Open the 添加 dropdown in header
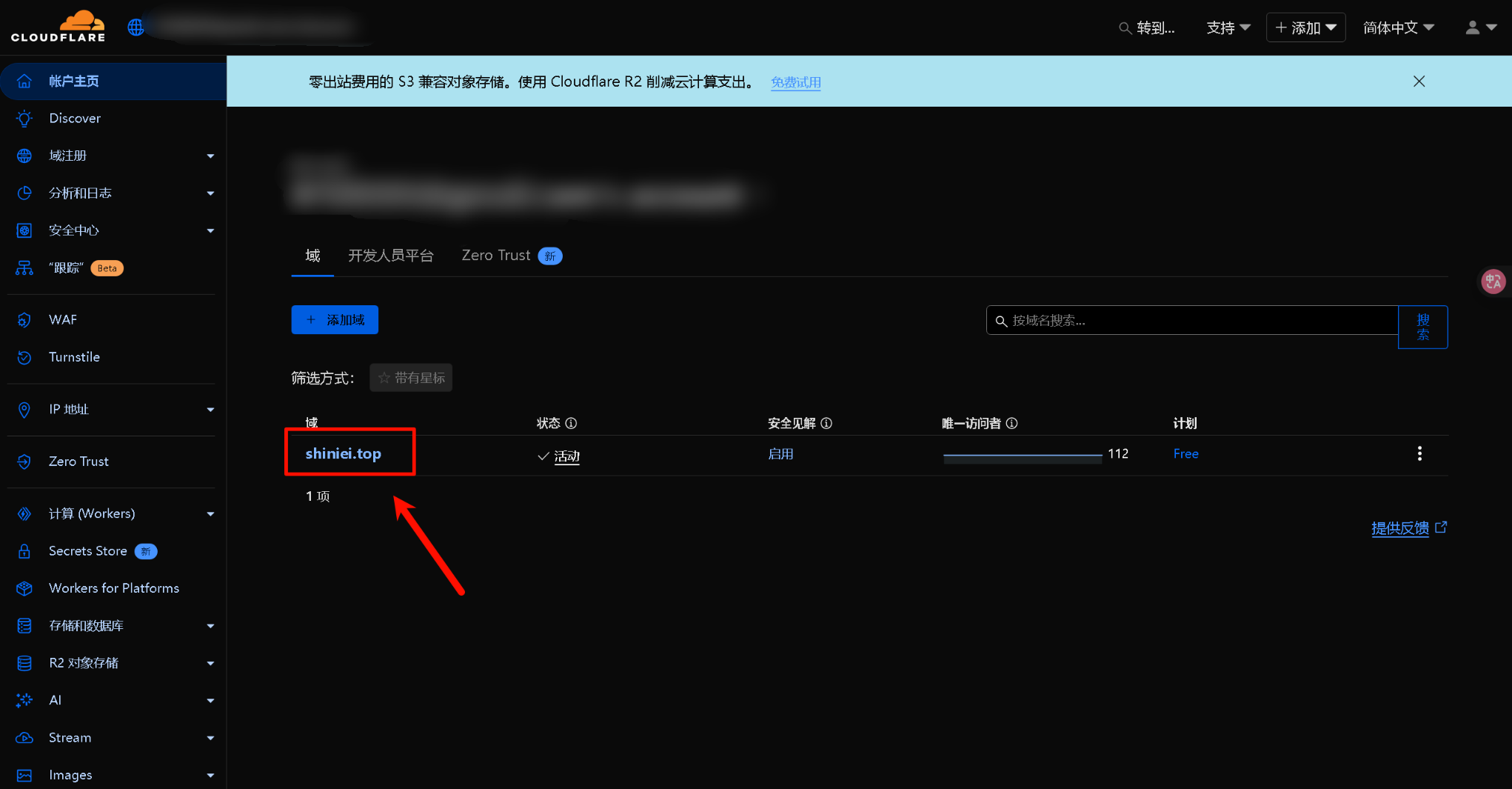 pyautogui.click(x=1305, y=28)
